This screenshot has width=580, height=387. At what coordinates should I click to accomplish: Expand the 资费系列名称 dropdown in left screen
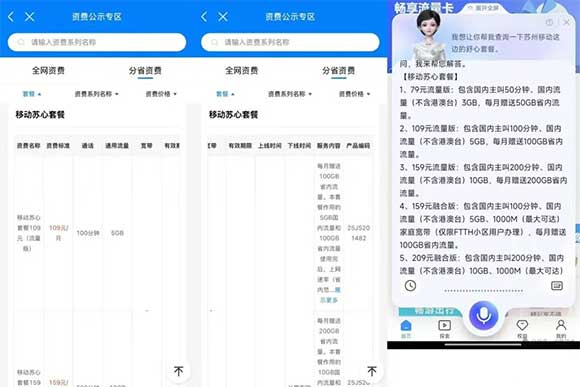97,94
